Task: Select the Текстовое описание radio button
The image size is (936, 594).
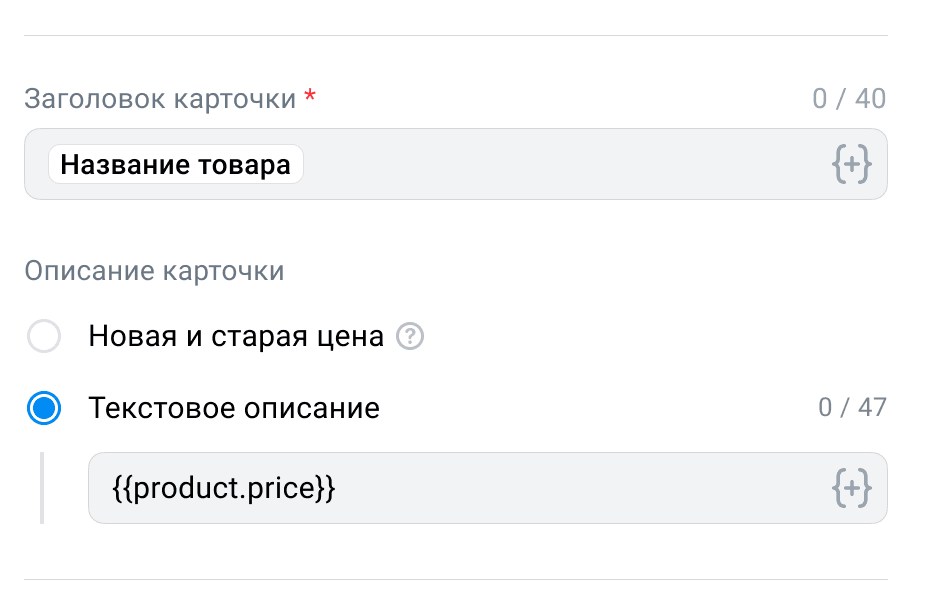Action: tap(44, 408)
